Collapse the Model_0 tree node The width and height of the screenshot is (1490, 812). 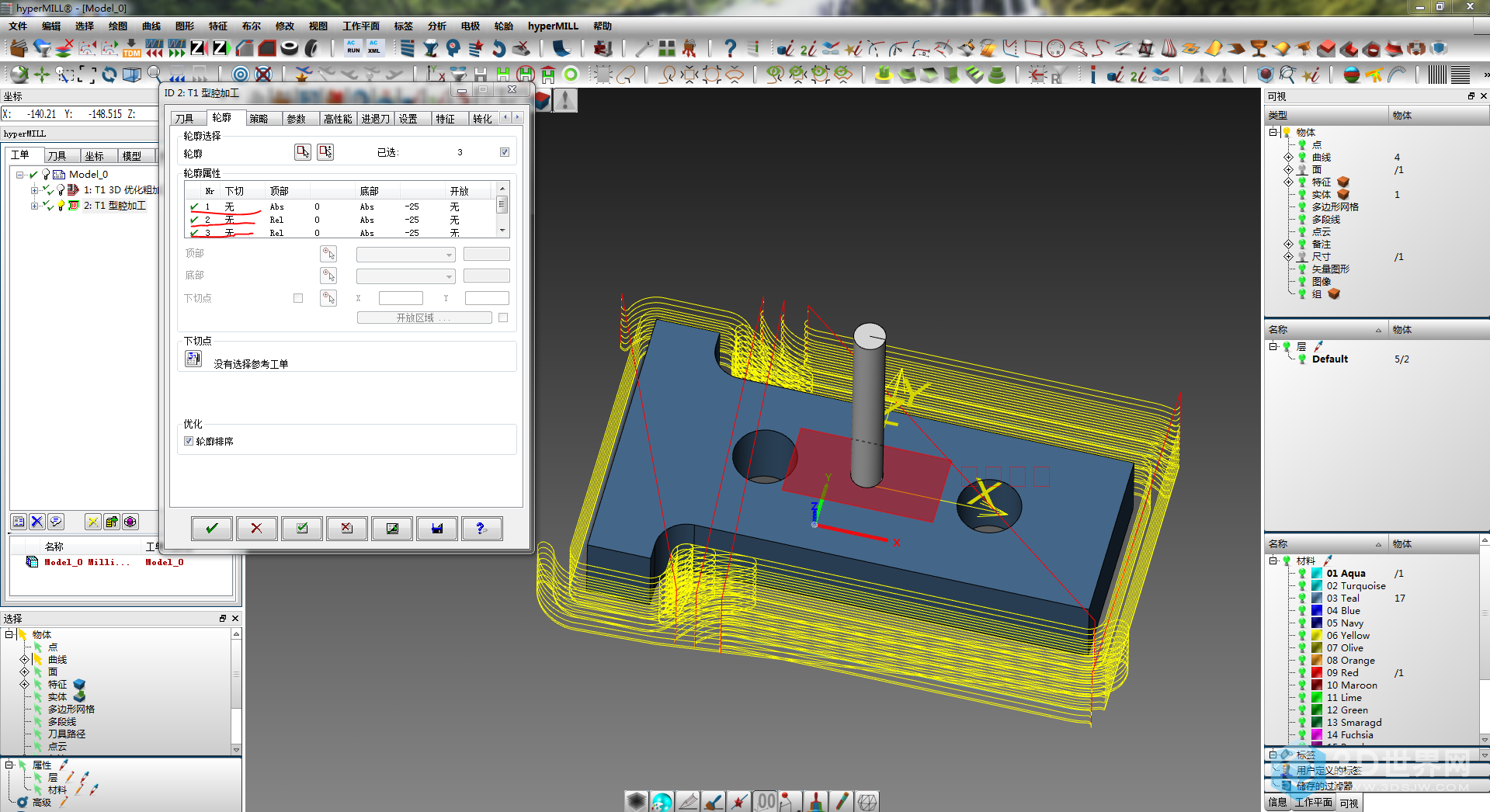[20, 175]
